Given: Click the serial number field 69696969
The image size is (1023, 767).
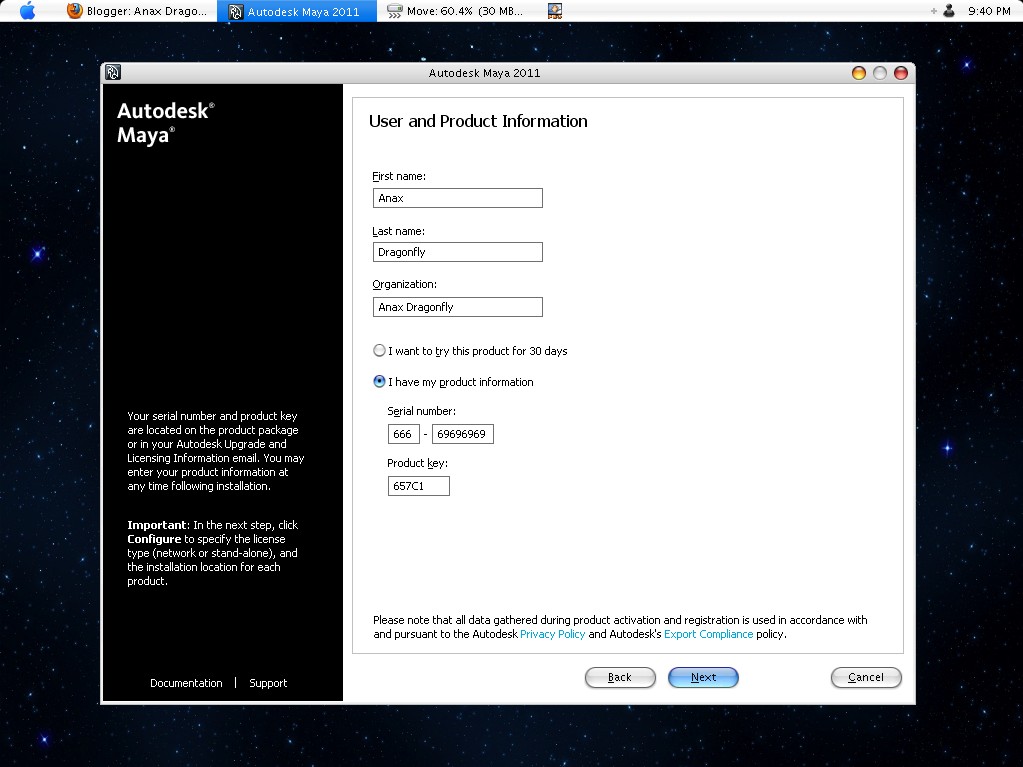Looking at the screenshot, I should pyautogui.click(x=463, y=434).
